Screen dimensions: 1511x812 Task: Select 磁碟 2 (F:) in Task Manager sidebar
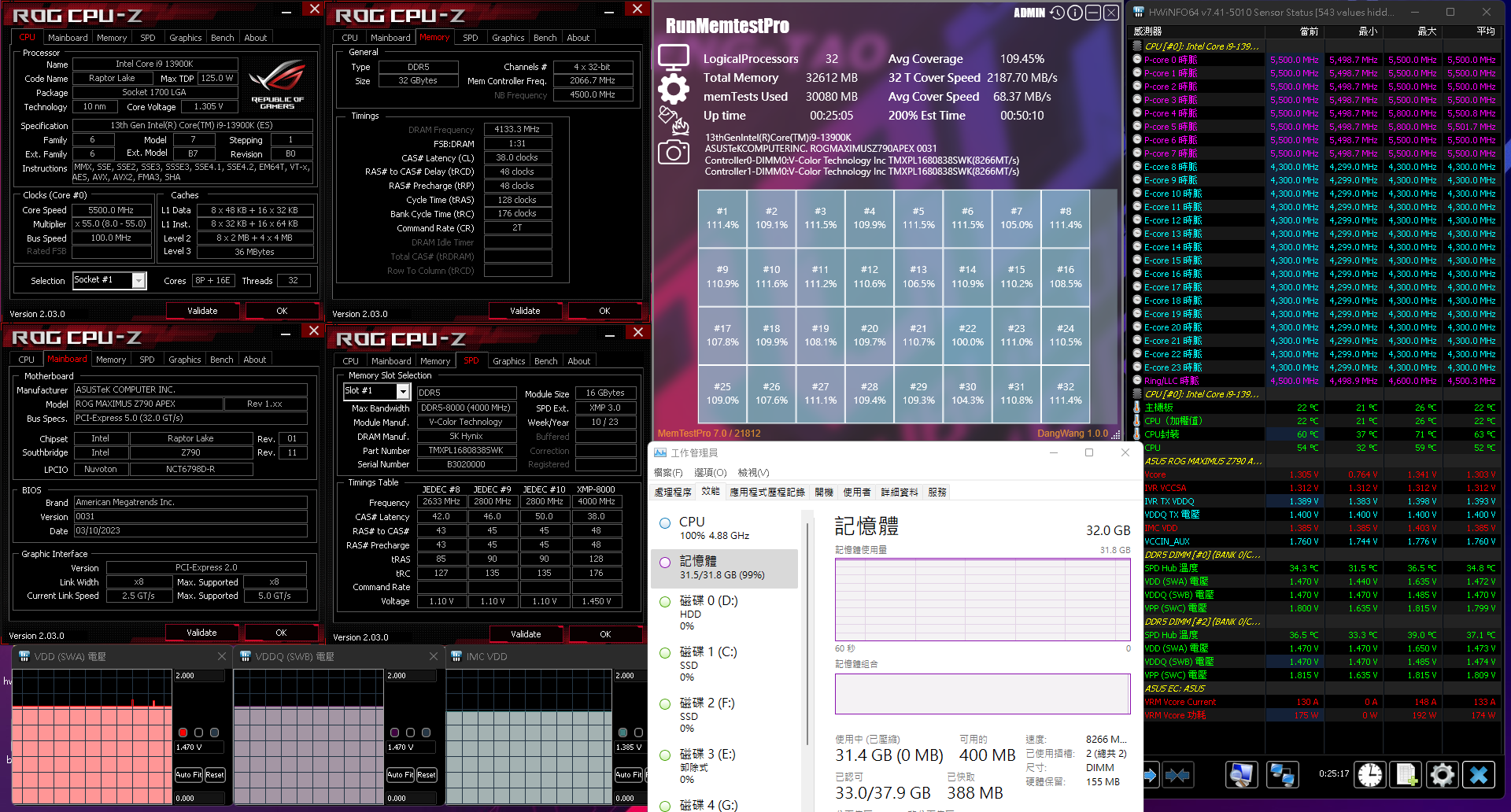click(x=724, y=715)
